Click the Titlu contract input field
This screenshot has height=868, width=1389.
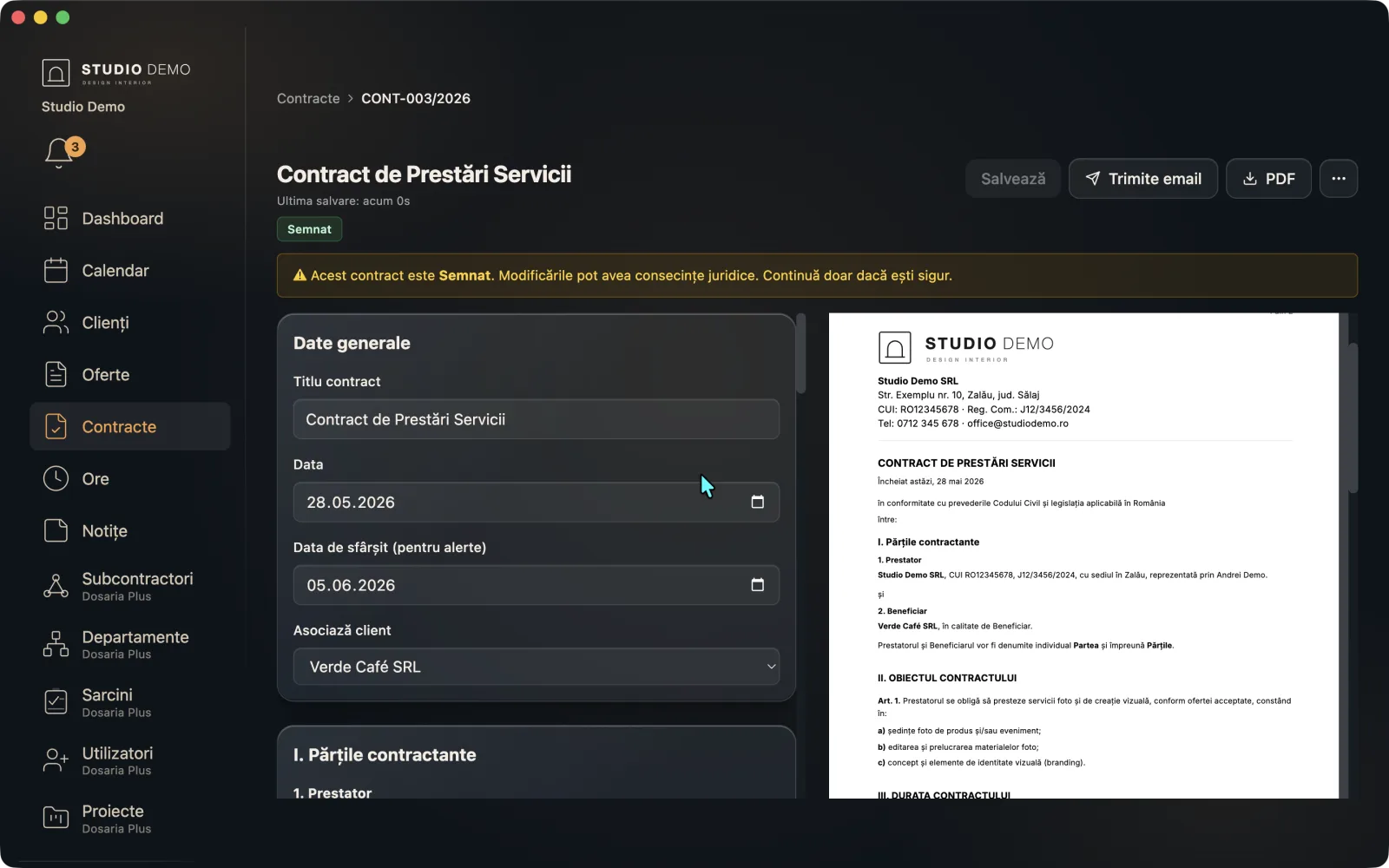click(x=537, y=419)
